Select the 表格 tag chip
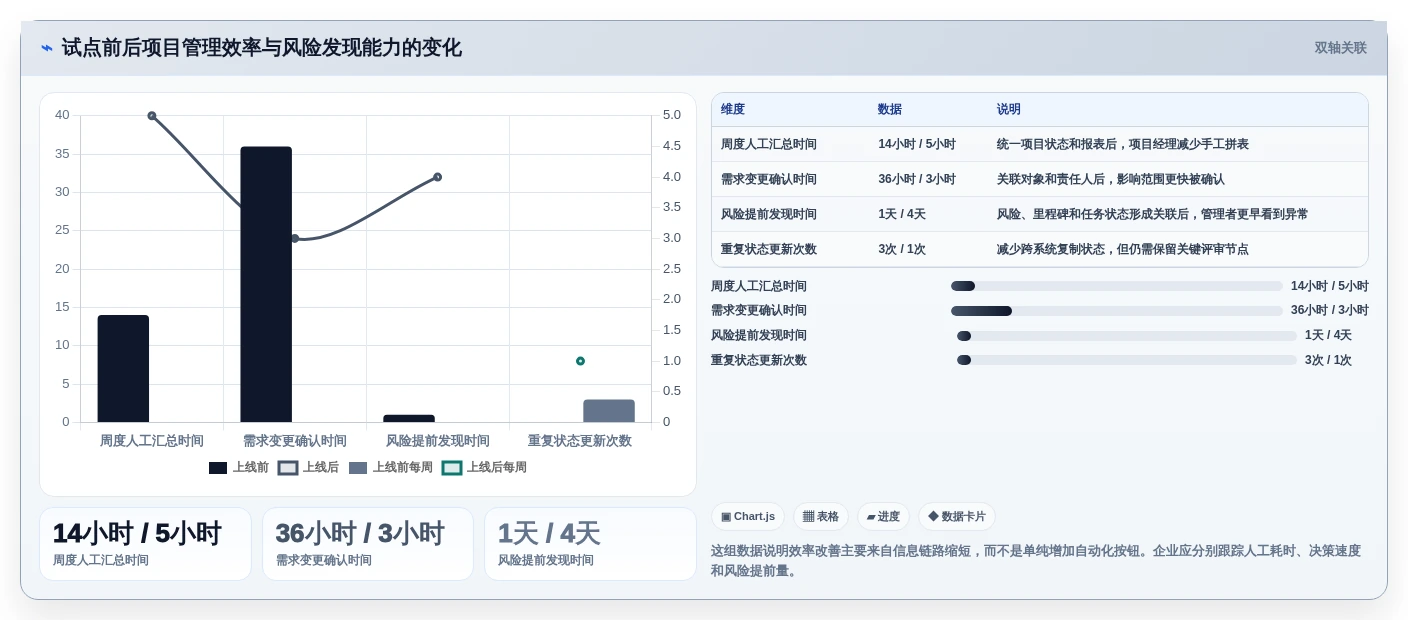1408x620 pixels. point(821,516)
